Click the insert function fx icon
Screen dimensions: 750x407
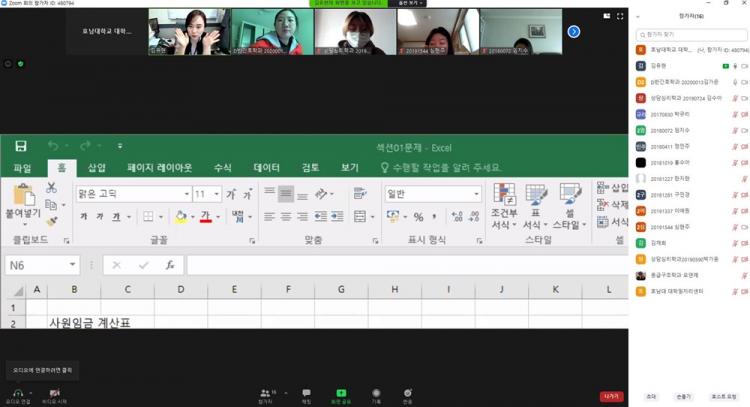170,265
